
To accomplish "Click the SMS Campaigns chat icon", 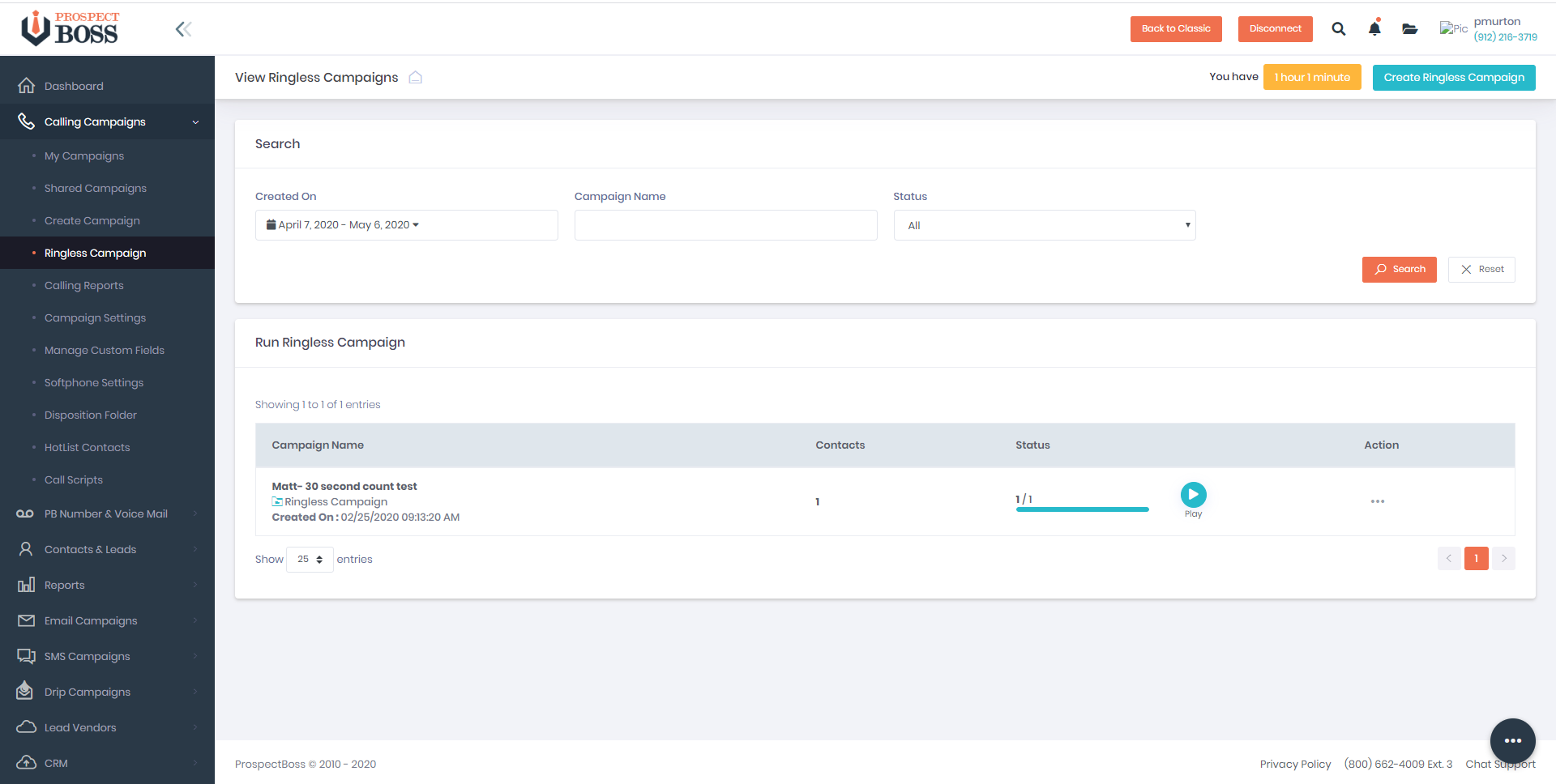I will point(26,656).
